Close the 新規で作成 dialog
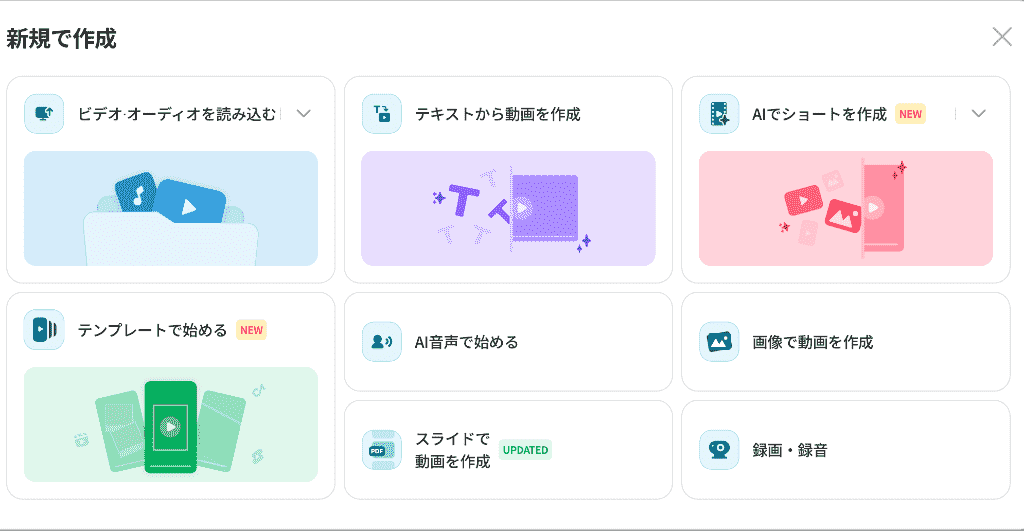This screenshot has height=531, width=1024. pyautogui.click(x=1002, y=37)
